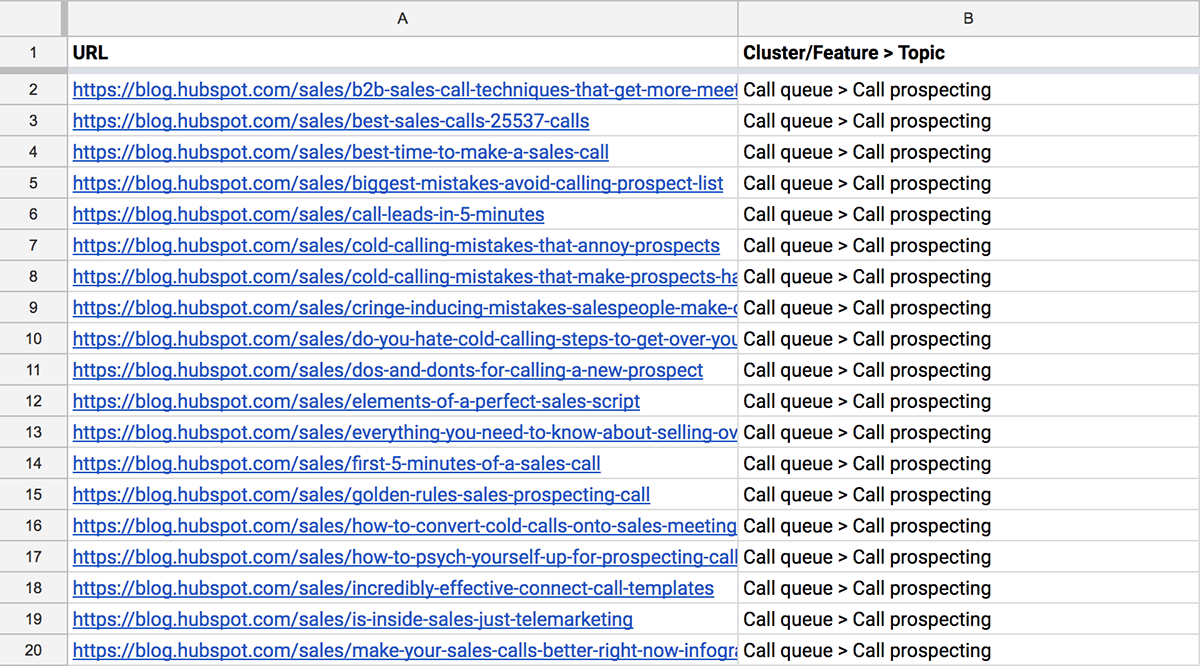Select row 9 via its row number

tap(33, 307)
